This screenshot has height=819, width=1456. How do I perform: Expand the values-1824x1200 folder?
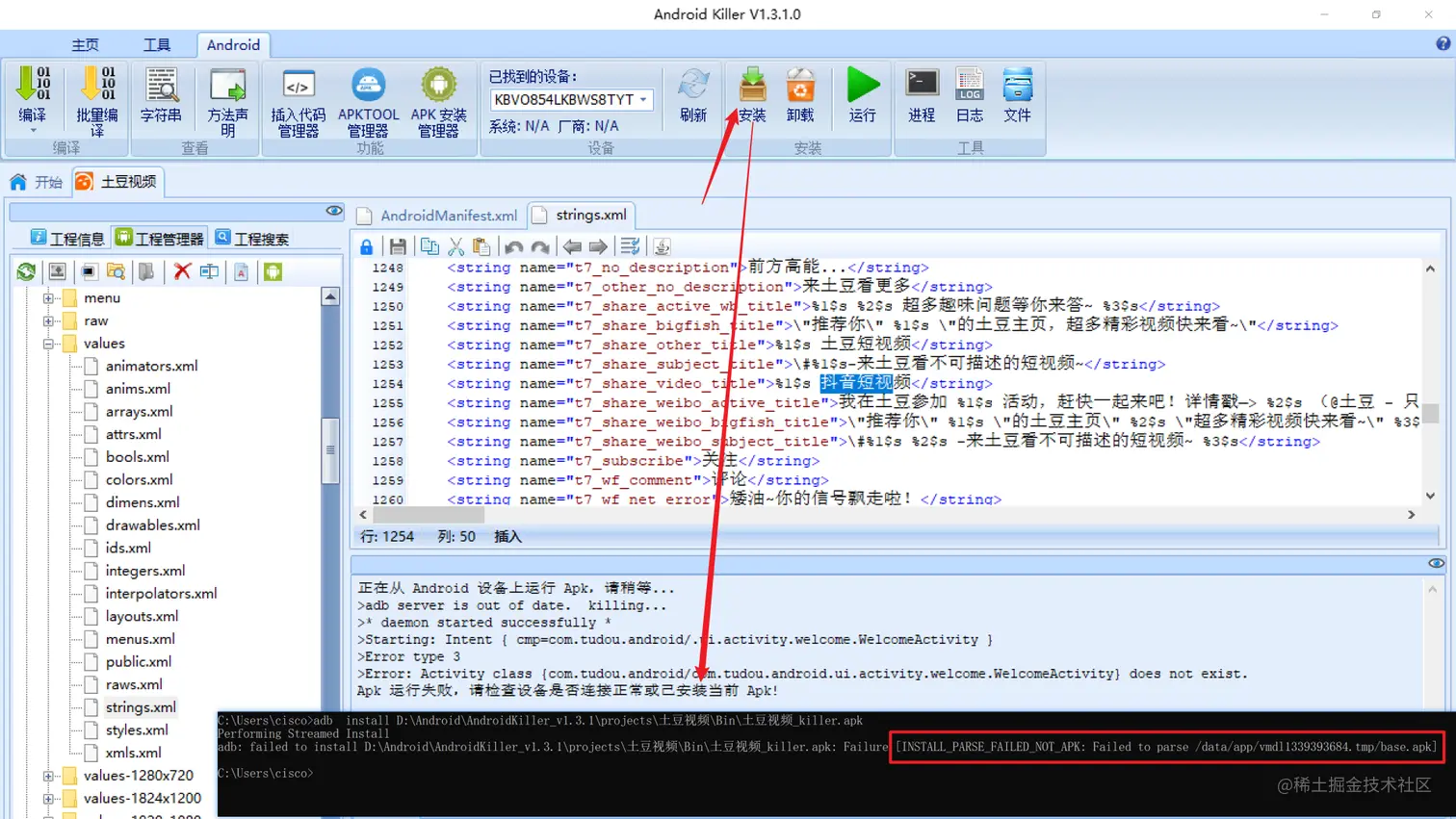coord(48,799)
